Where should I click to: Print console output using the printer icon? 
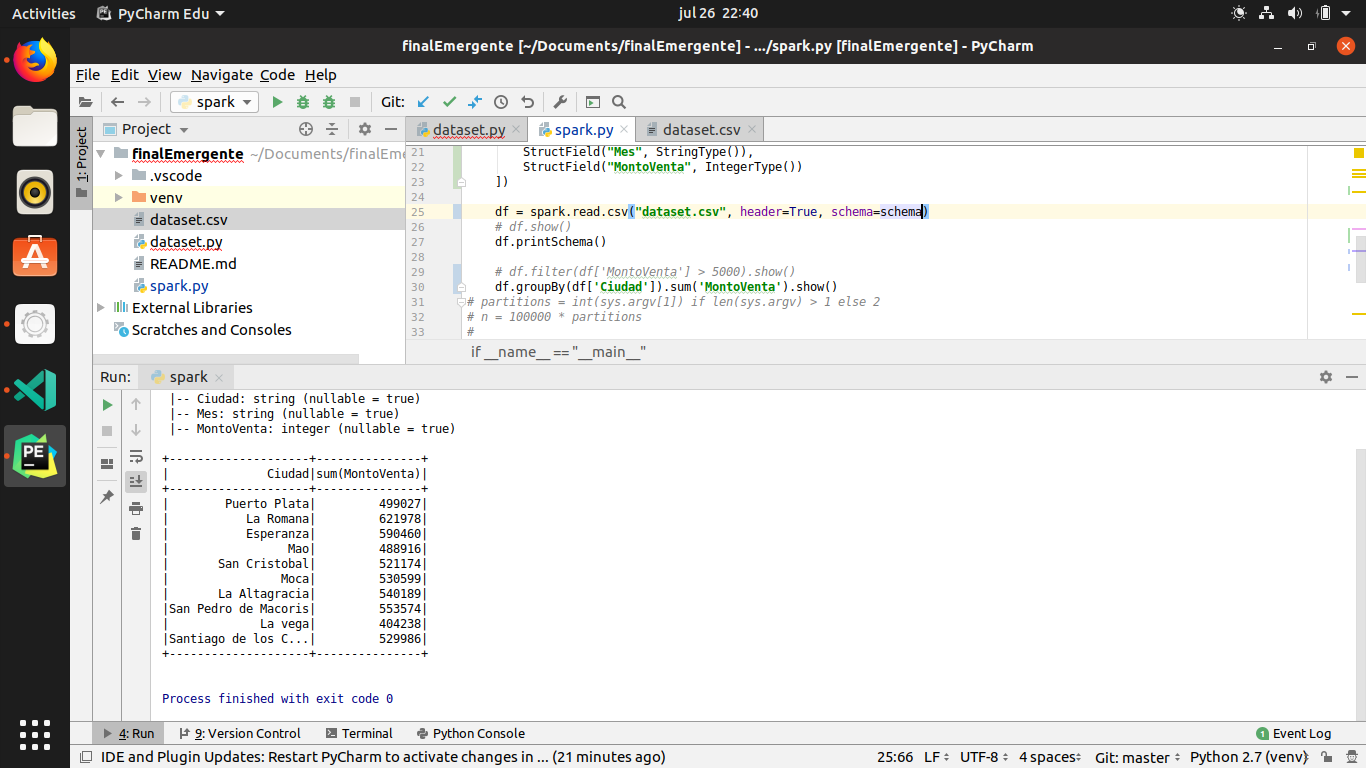pyautogui.click(x=135, y=508)
